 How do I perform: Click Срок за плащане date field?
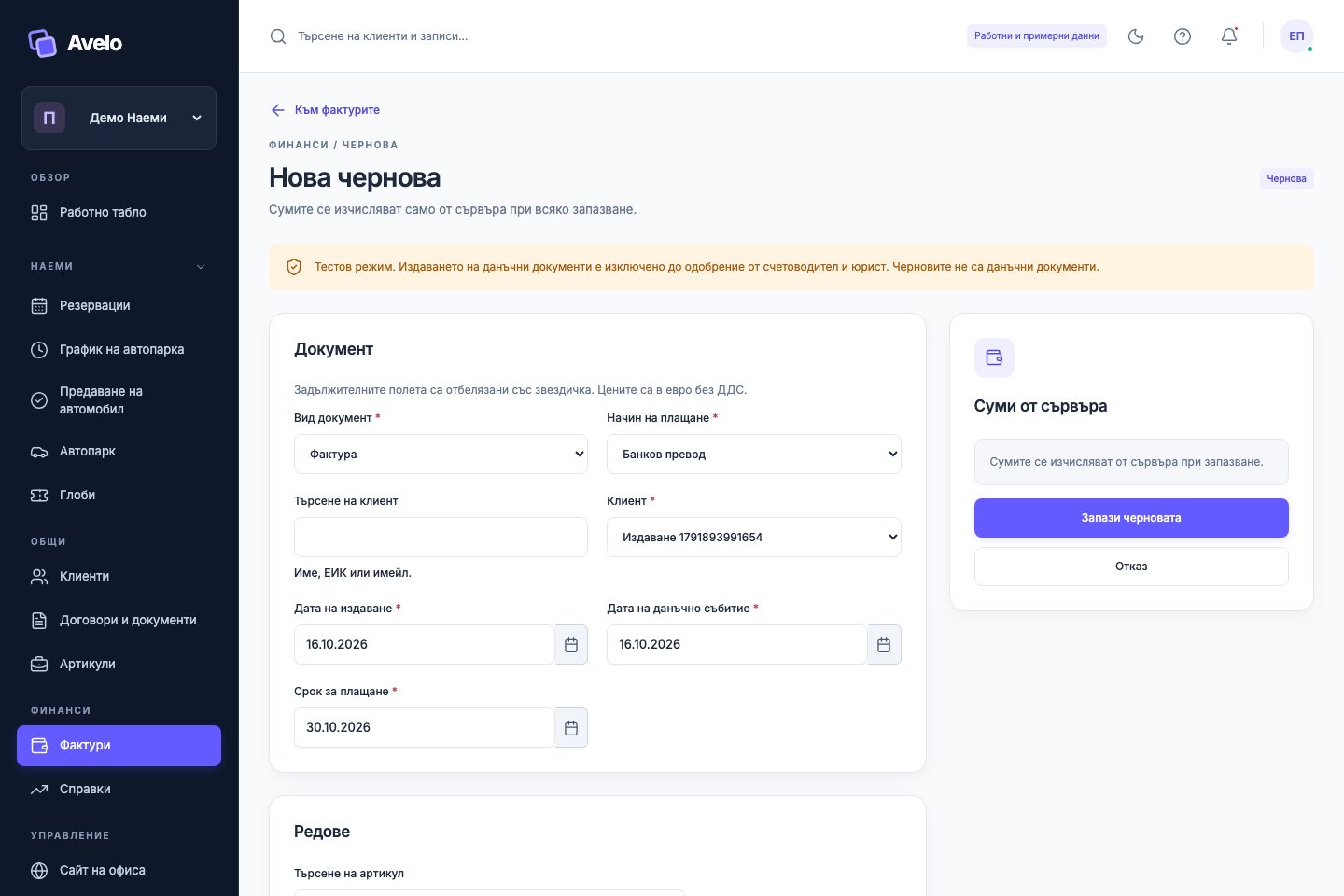425,728
